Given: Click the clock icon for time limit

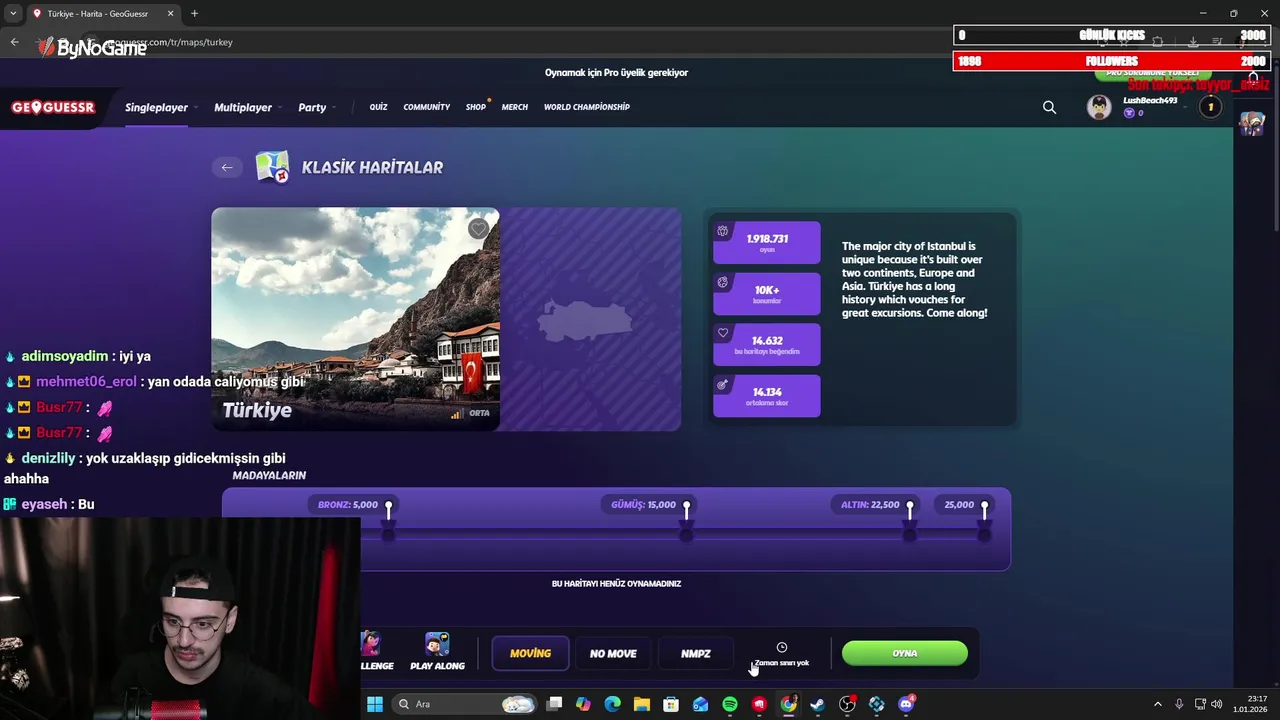Looking at the screenshot, I should 782,647.
